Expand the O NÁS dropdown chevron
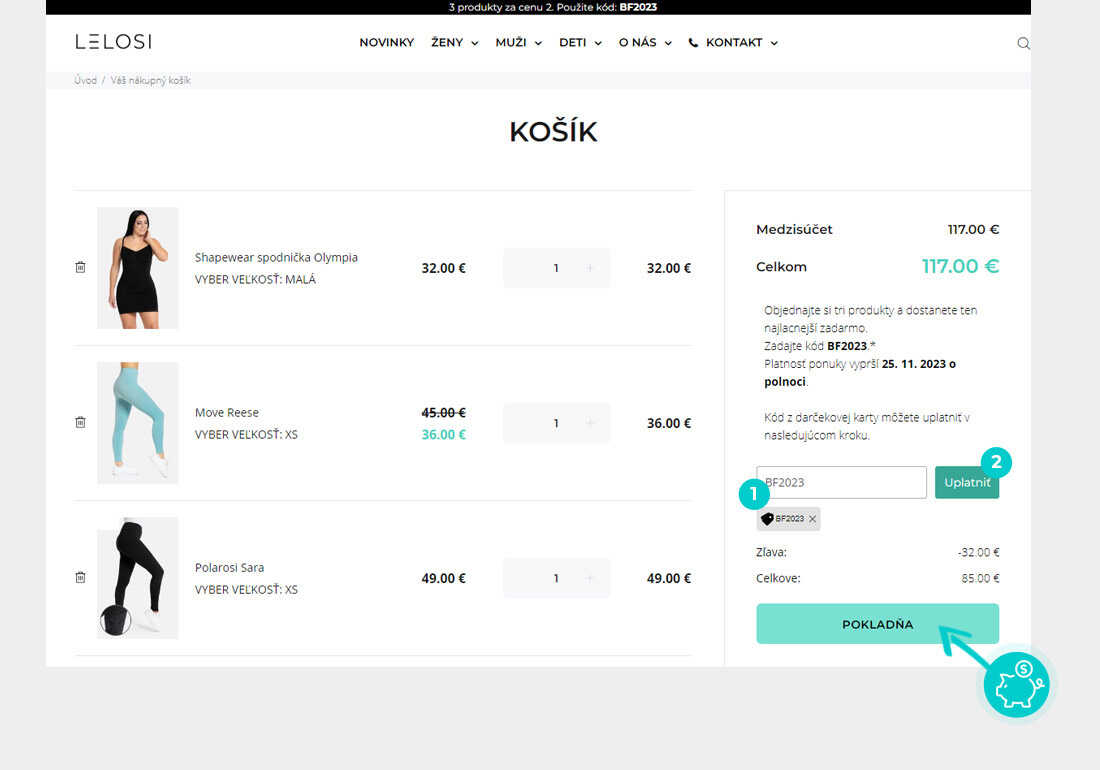Image resolution: width=1100 pixels, height=770 pixels. (669, 43)
